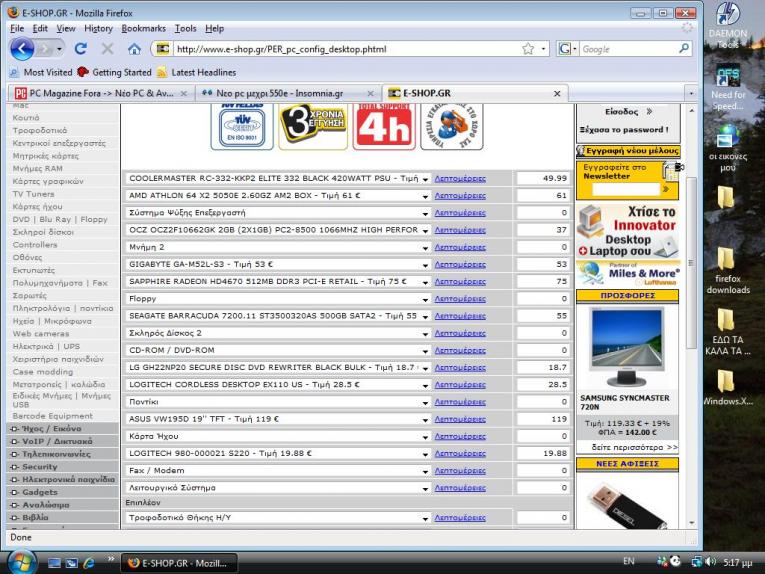Click details link for Fax / Modem row
This screenshot has height=574, width=765.
460,471
